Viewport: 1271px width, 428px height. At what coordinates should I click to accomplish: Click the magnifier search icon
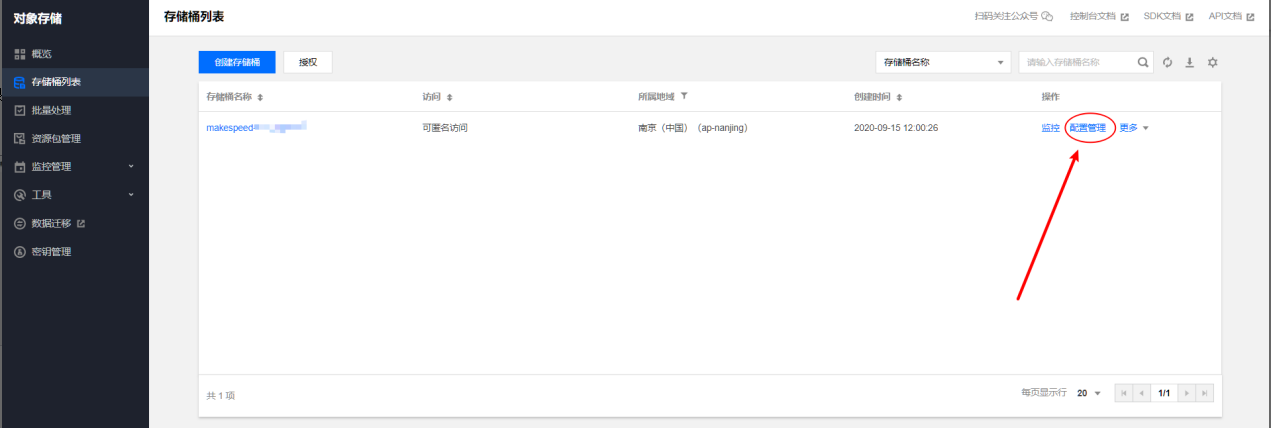click(1144, 62)
